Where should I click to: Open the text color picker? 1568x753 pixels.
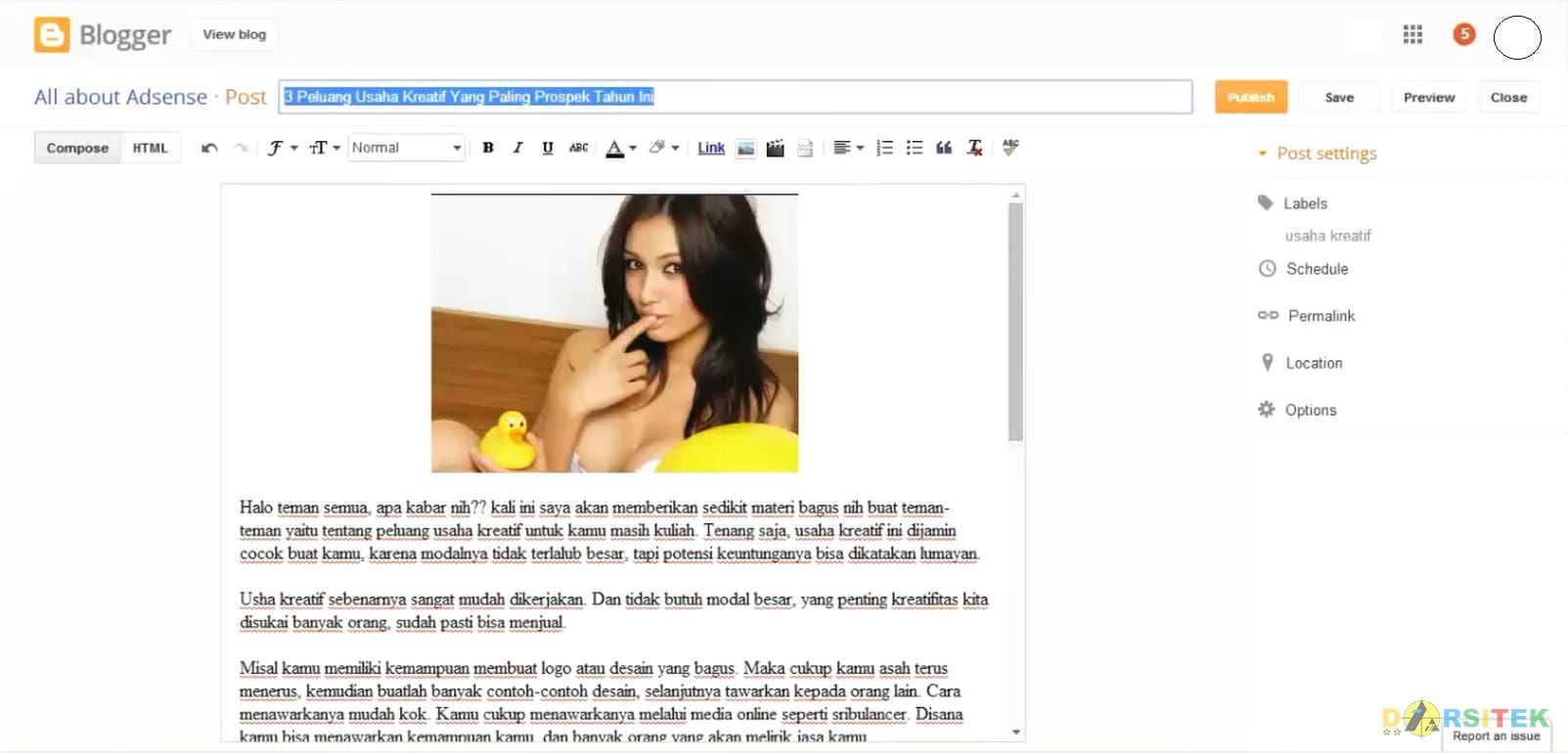point(621,148)
